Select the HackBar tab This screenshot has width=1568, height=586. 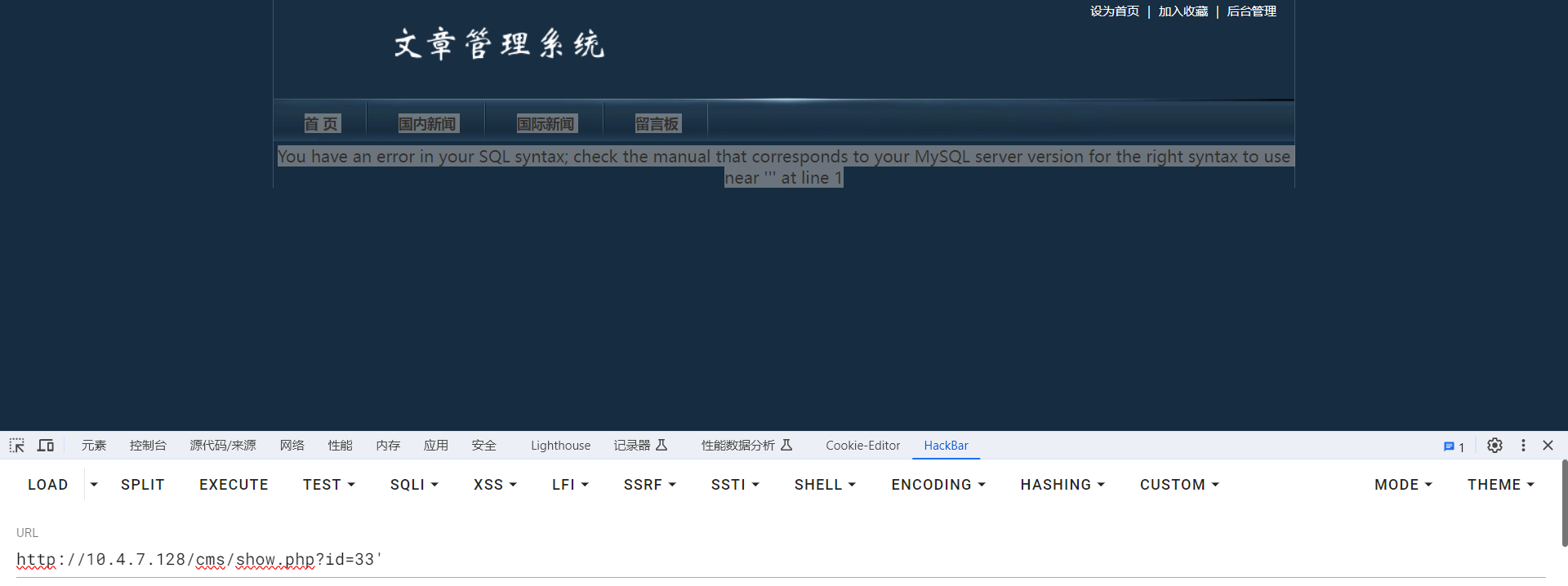(x=946, y=446)
